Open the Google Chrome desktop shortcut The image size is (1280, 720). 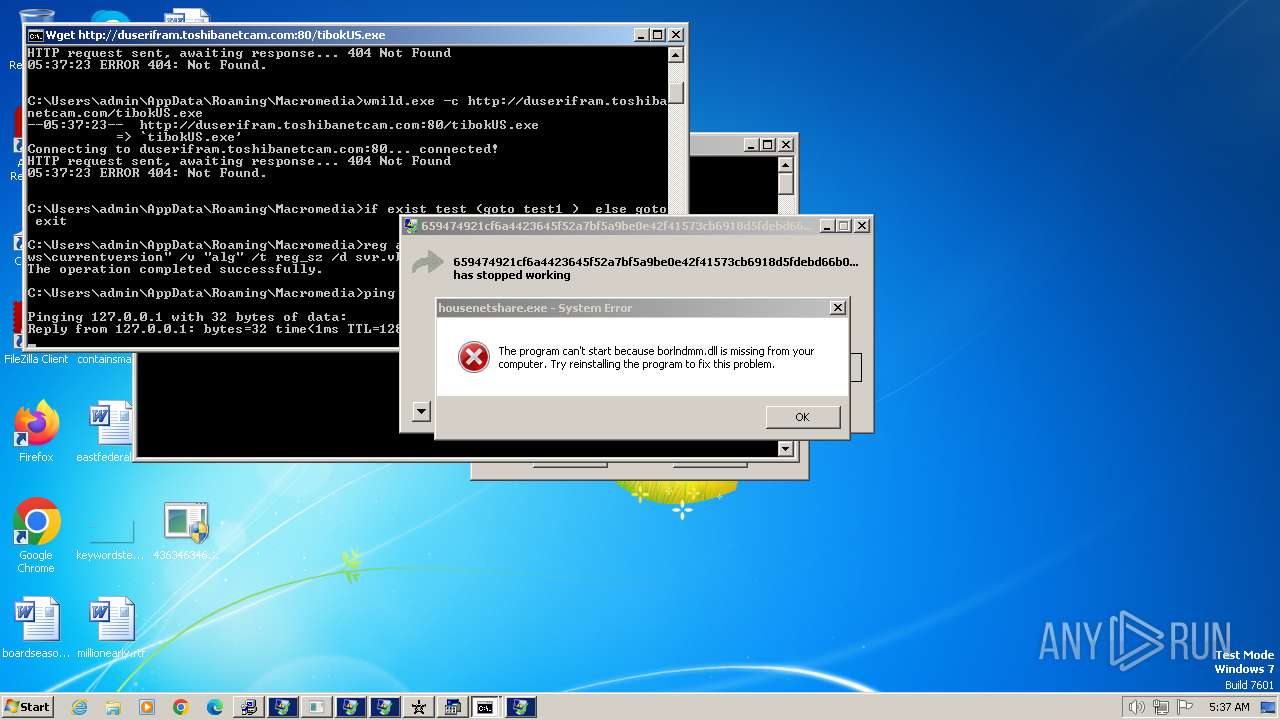pos(36,536)
